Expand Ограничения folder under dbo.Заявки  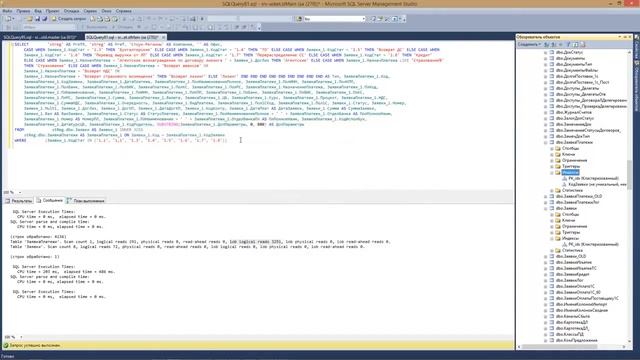pos(552,227)
